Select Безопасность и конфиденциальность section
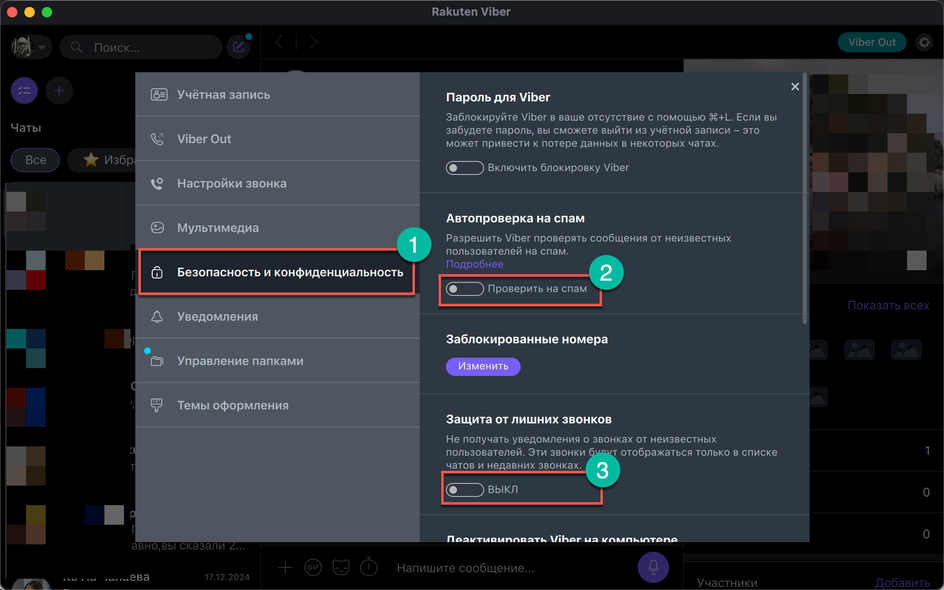944x590 pixels. pyautogui.click(x=278, y=272)
